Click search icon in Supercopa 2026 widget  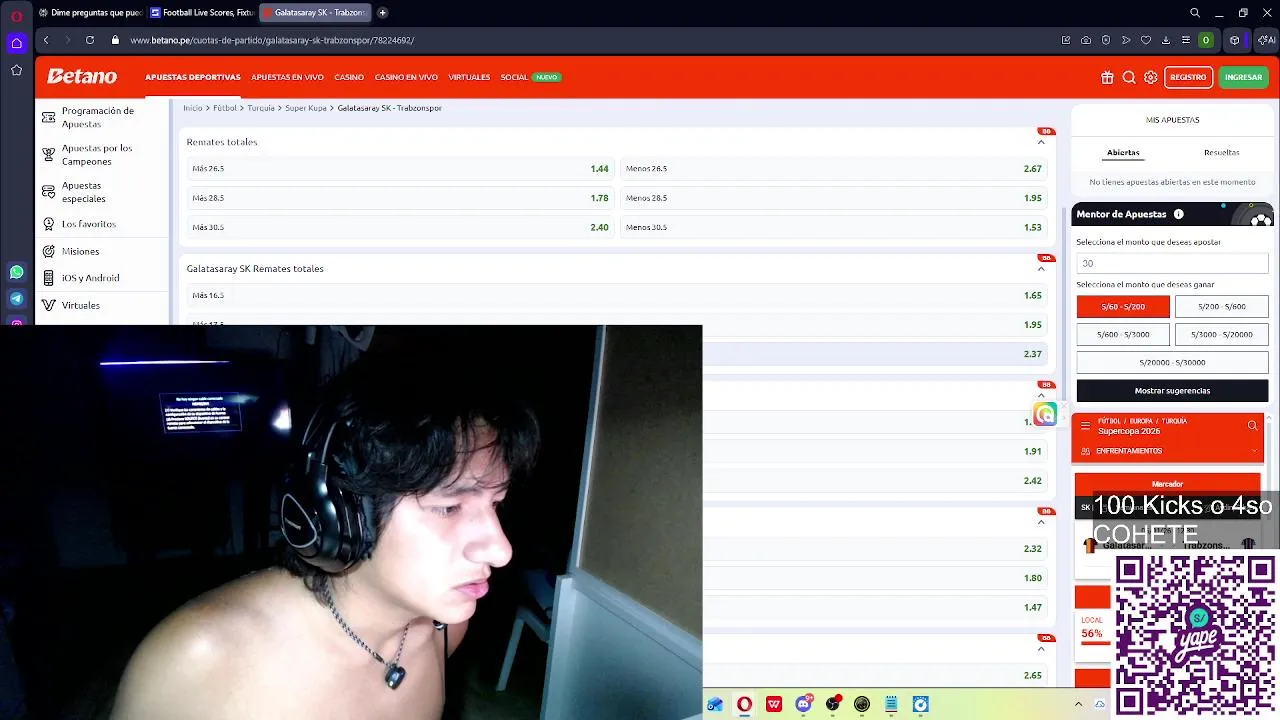[1252, 426]
